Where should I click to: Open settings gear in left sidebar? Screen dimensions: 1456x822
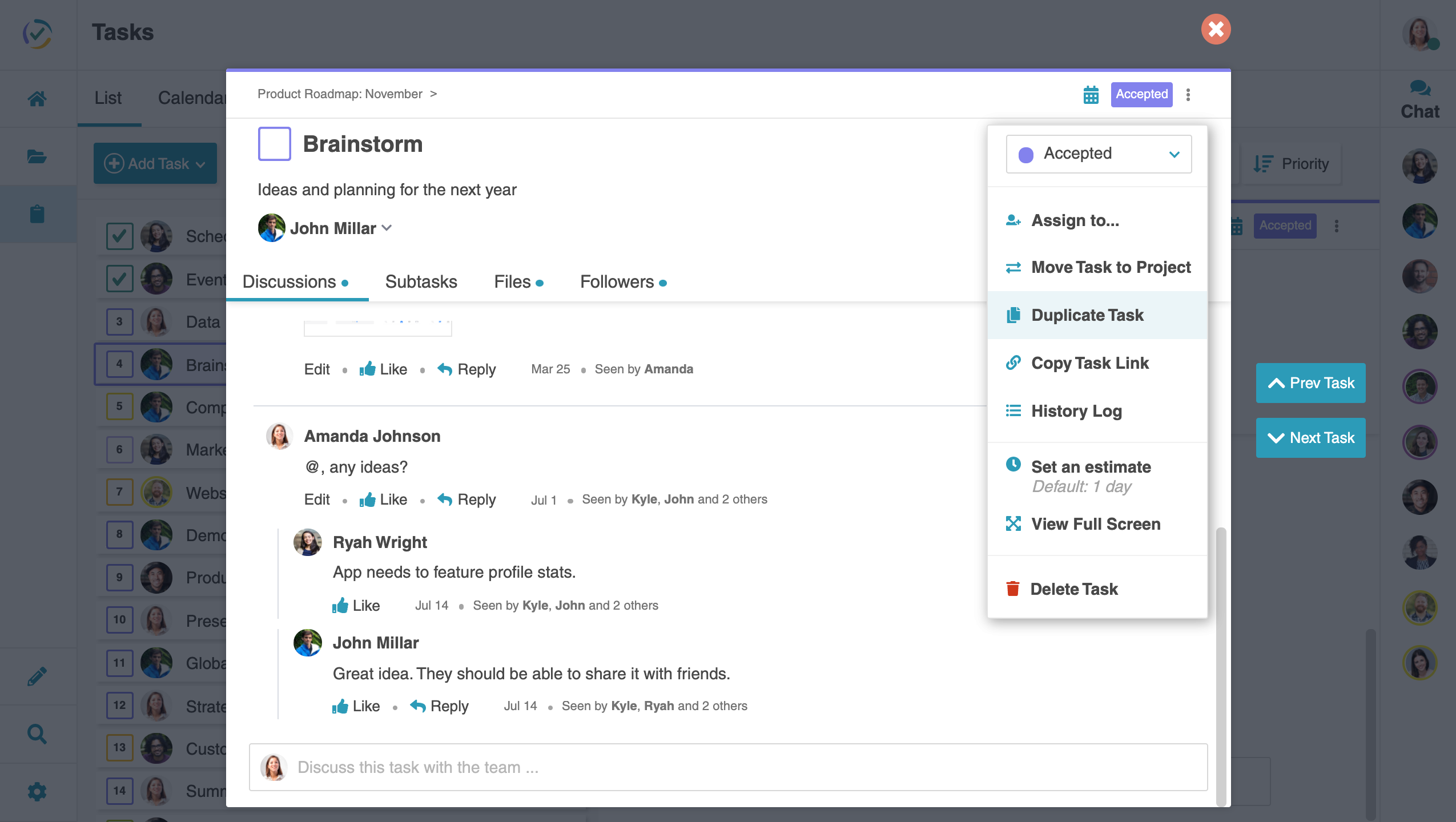click(x=37, y=791)
